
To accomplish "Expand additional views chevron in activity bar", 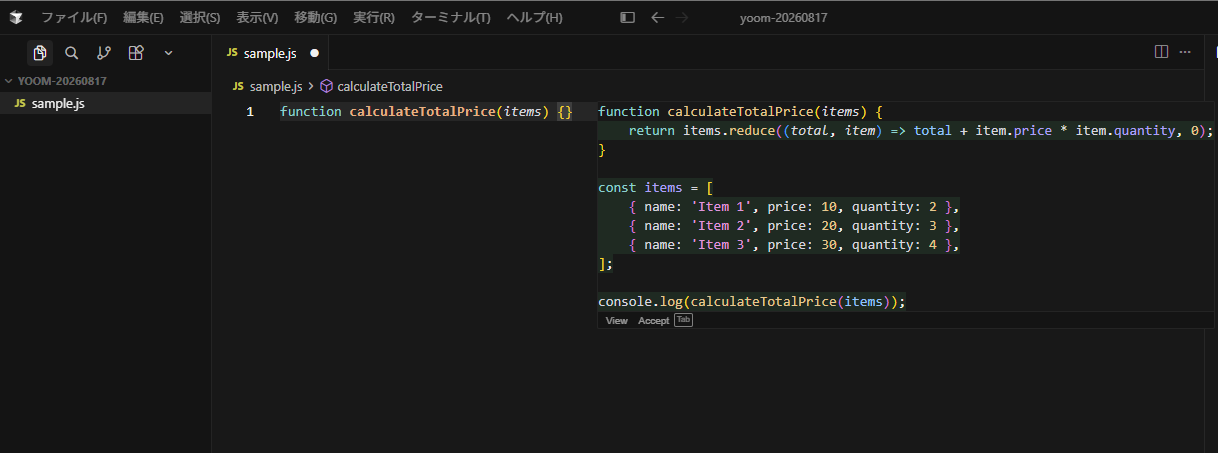I will [x=168, y=53].
